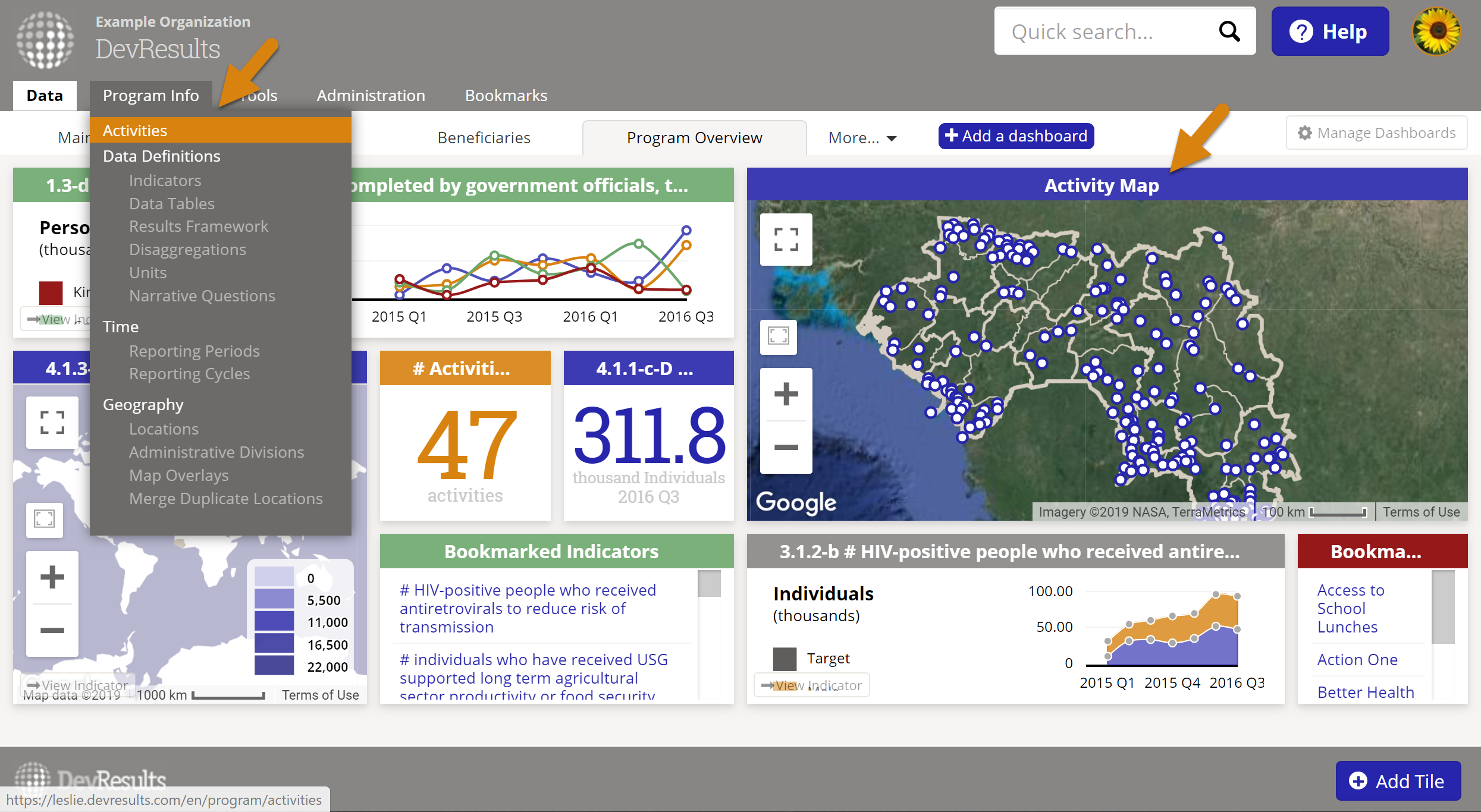Image resolution: width=1481 pixels, height=812 pixels.
Task: Click the search magnifier icon
Action: click(1229, 31)
